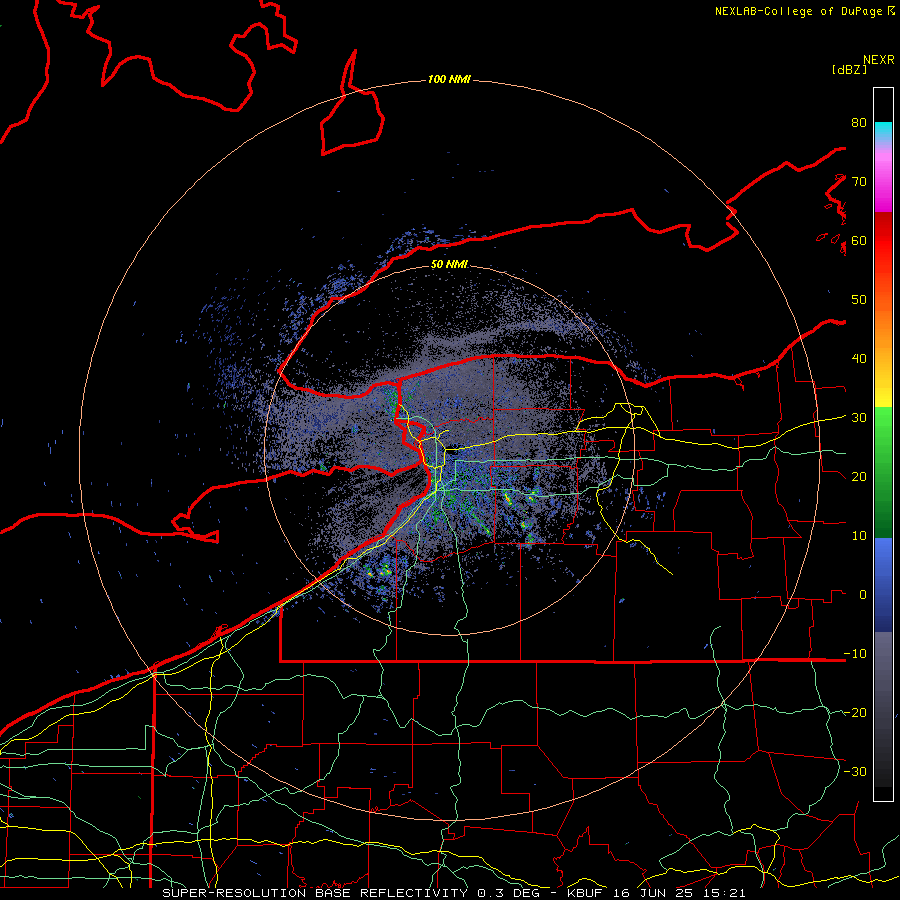Viewport: 900px width, 900px height.
Task: Select the 70 value on the dBZ scale
Action: [x=859, y=182]
